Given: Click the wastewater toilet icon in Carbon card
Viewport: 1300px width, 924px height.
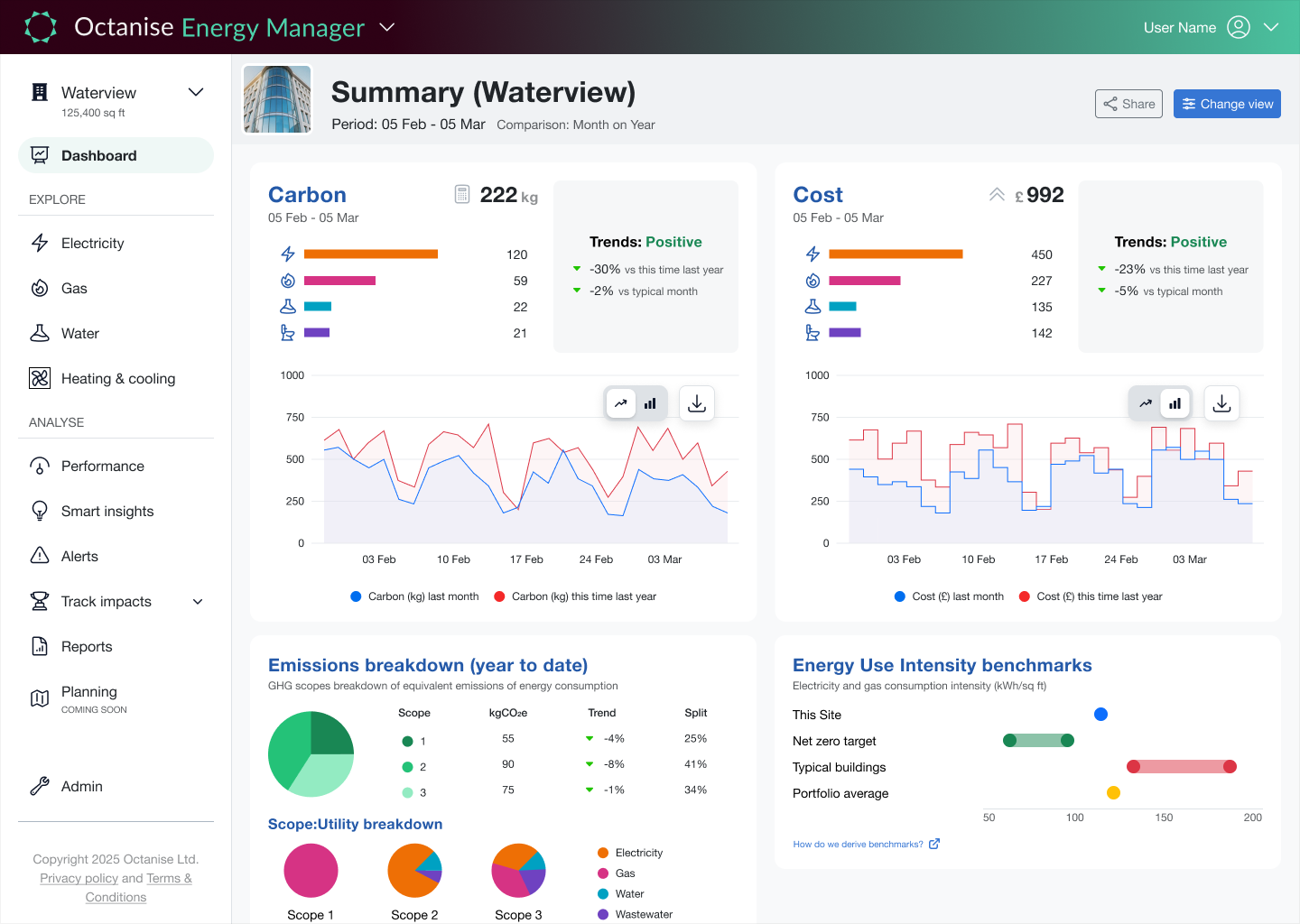Looking at the screenshot, I should point(288,333).
